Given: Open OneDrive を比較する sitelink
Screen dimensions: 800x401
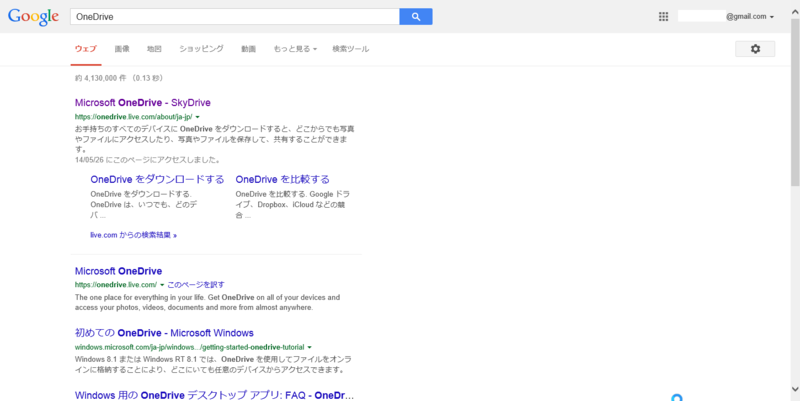Looking at the screenshot, I should click(x=283, y=179).
